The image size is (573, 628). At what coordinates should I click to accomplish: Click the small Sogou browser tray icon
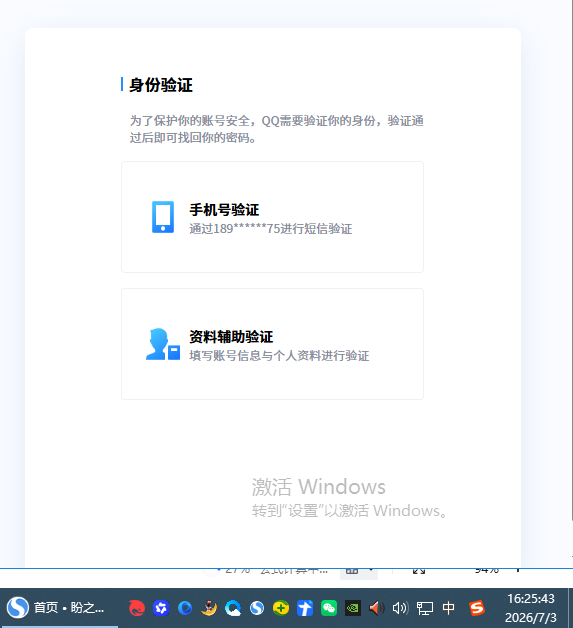[257, 608]
